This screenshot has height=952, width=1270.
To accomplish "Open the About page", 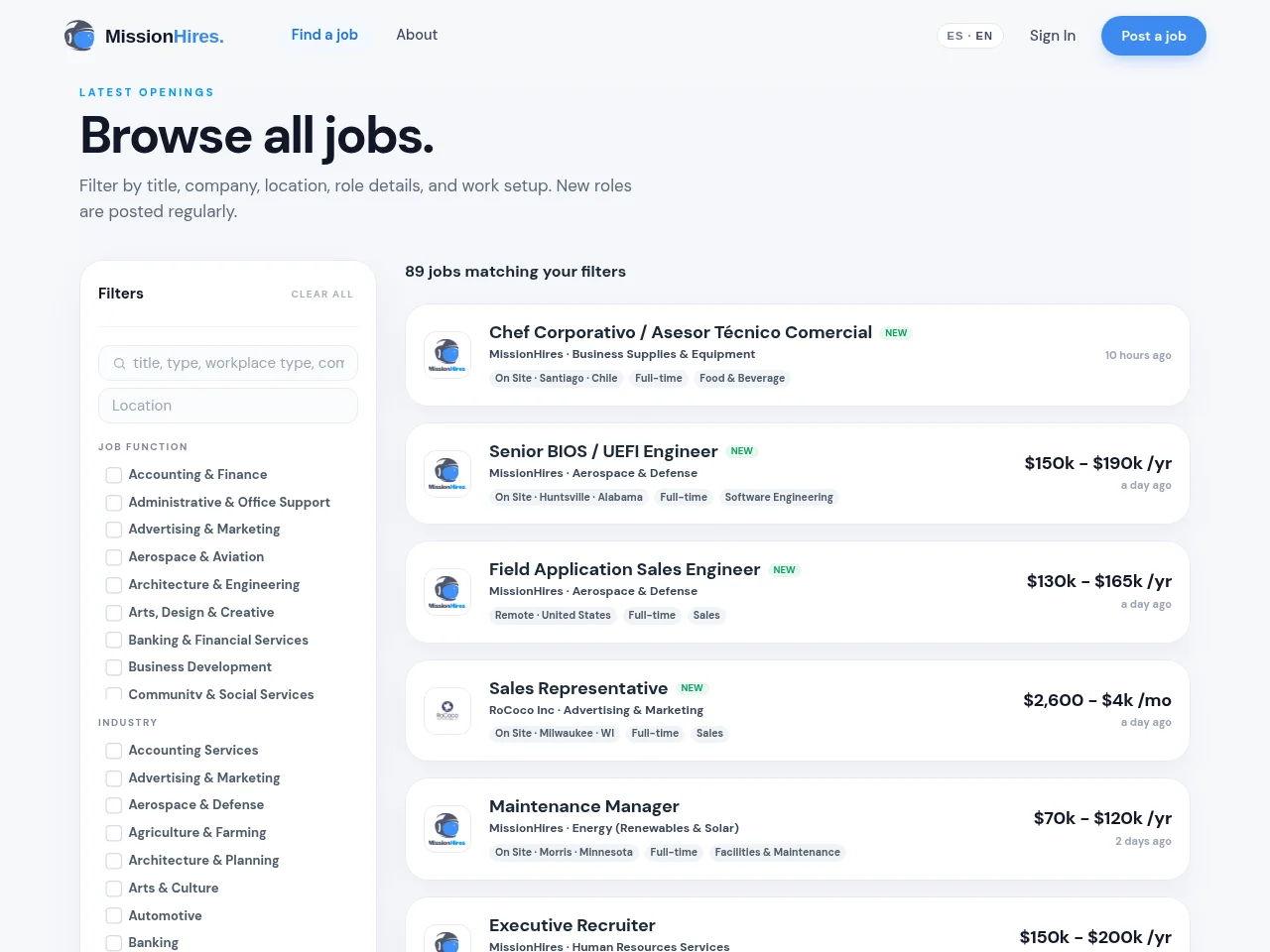I will (x=417, y=35).
